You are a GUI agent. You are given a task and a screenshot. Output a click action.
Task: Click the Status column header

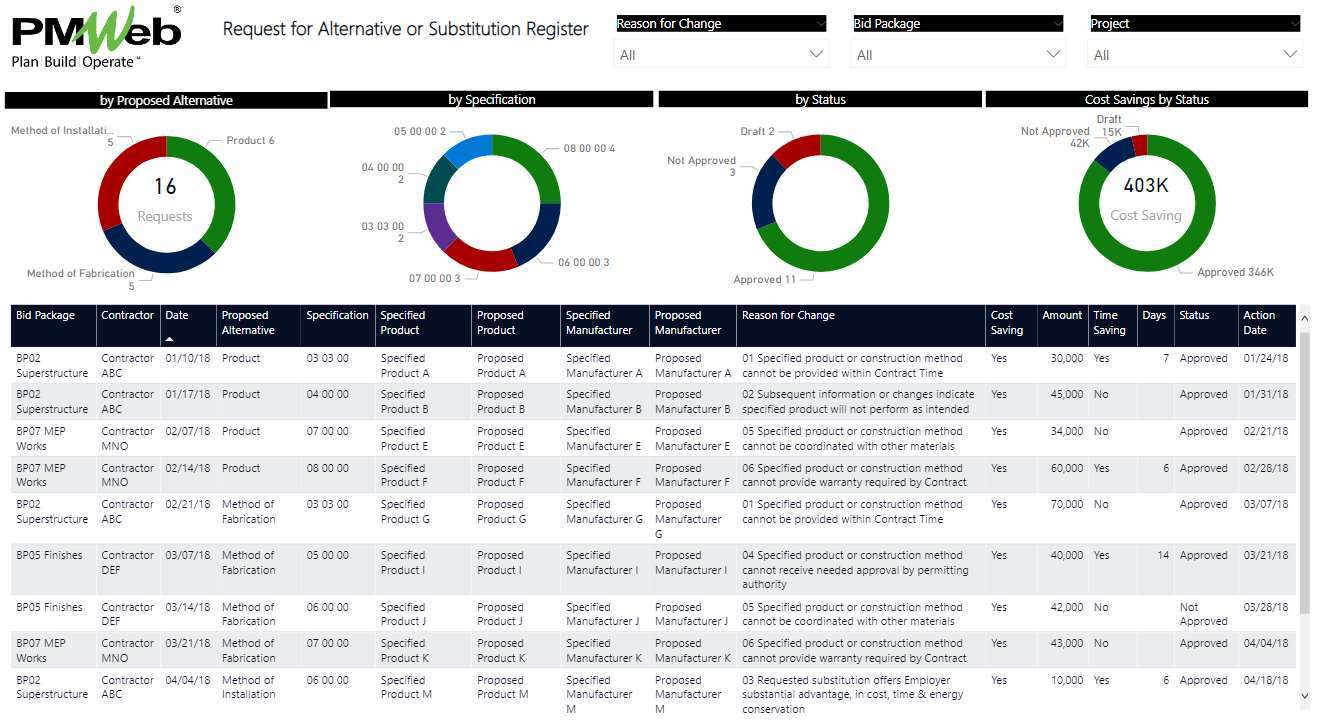pyautogui.click(x=1194, y=316)
